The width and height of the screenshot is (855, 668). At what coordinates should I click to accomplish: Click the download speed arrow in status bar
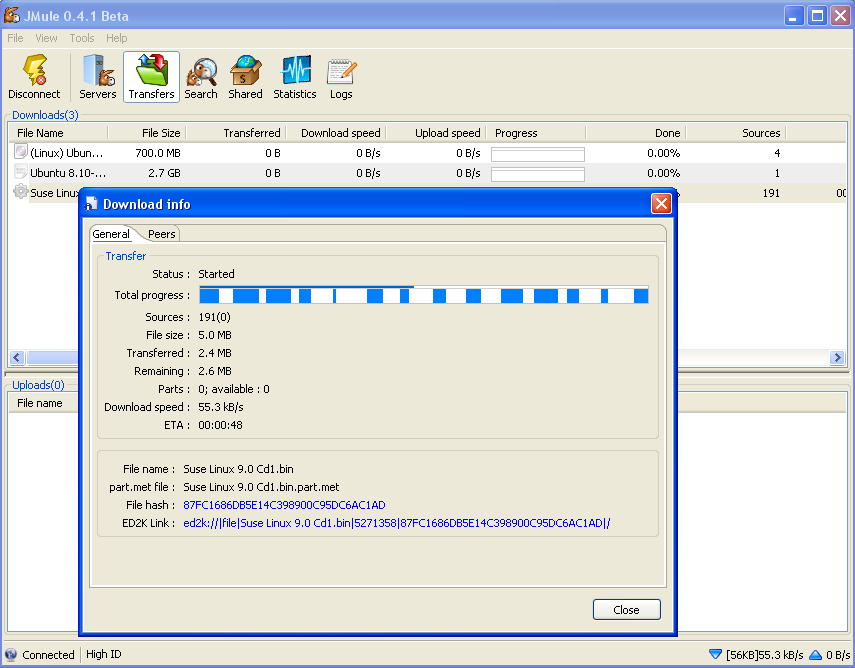click(x=715, y=655)
